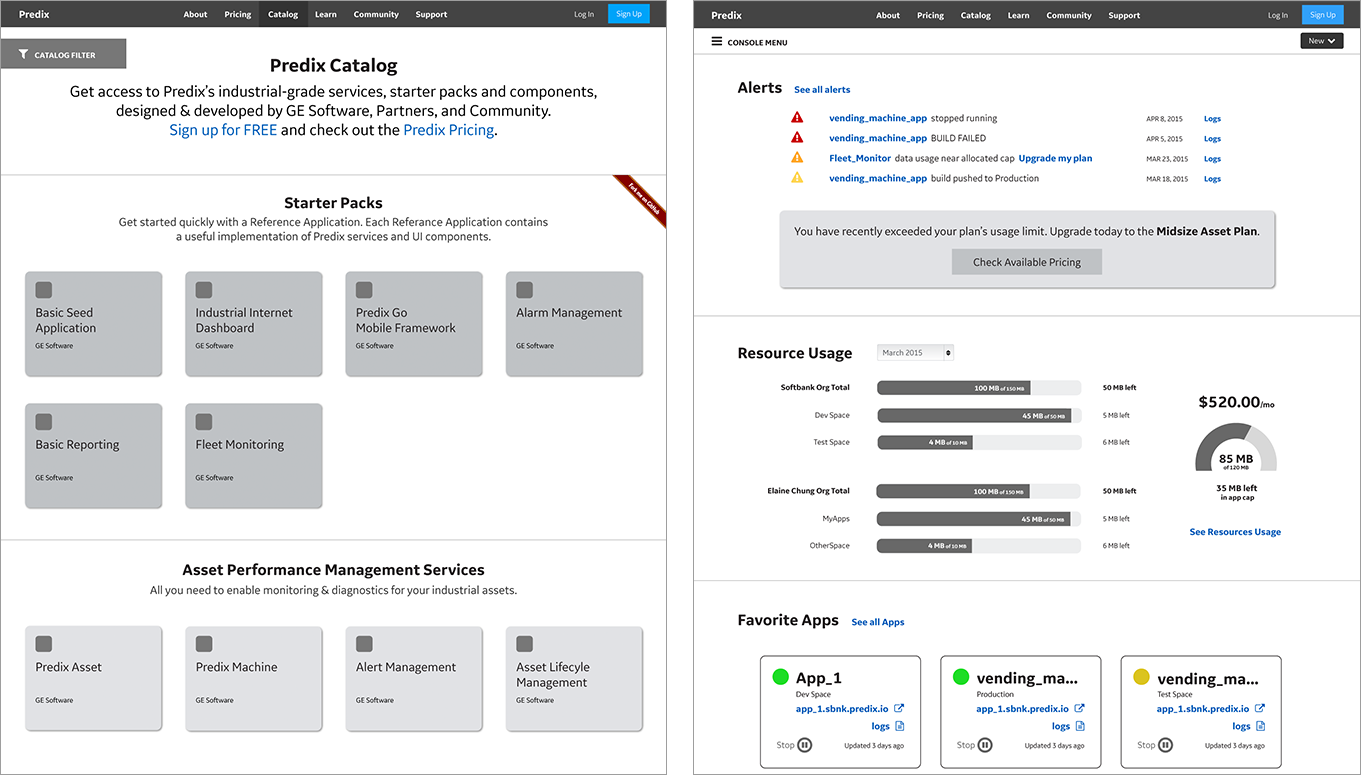The width and height of the screenshot is (1363, 778).
Task: Click the Fleet_Monitor alert link
Action: coord(860,158)
